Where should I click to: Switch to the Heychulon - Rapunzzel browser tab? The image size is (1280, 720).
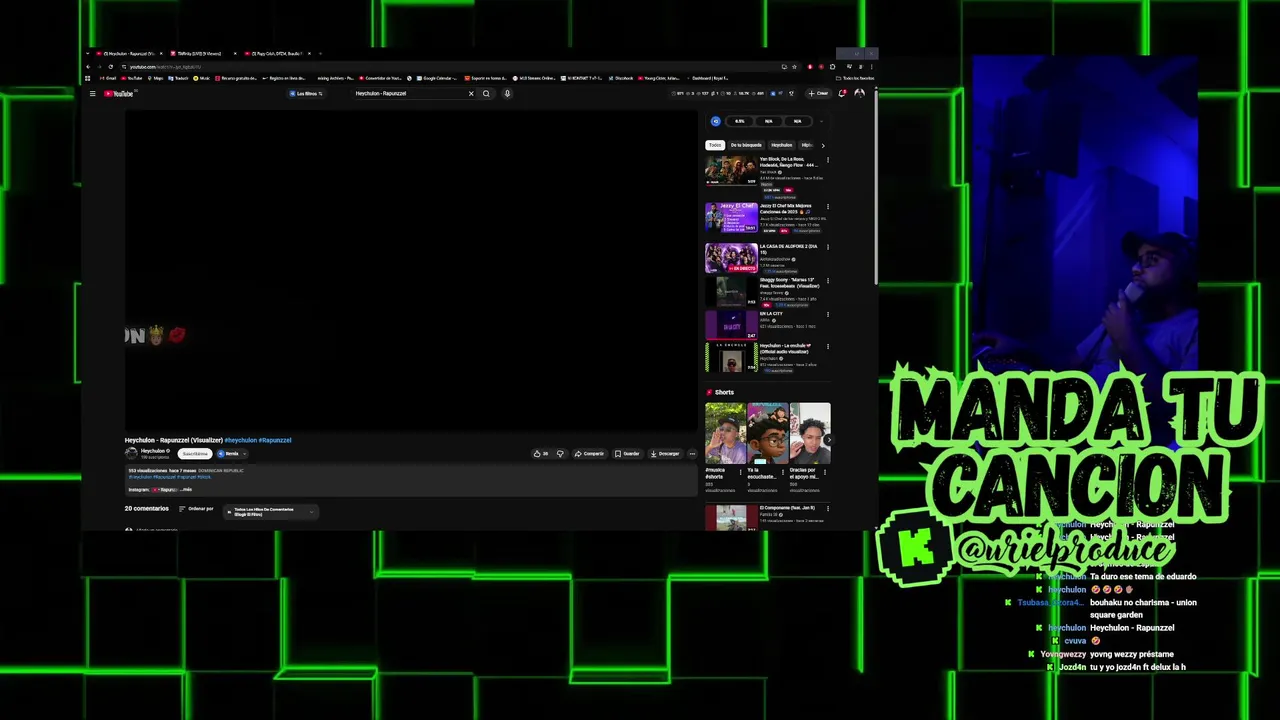tap(128, 53)
